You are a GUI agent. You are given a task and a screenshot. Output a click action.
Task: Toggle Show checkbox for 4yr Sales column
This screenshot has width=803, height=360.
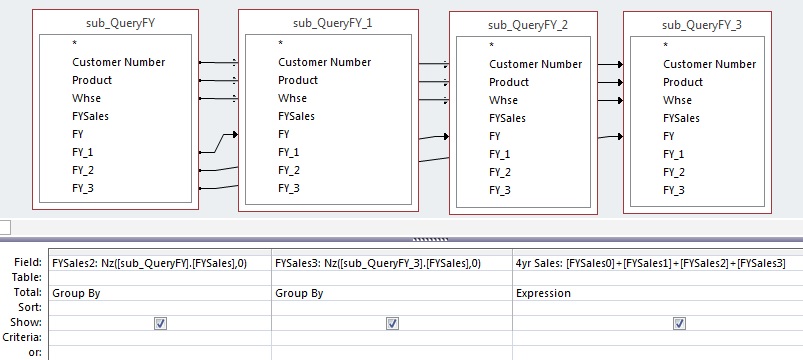coord(679,323)
